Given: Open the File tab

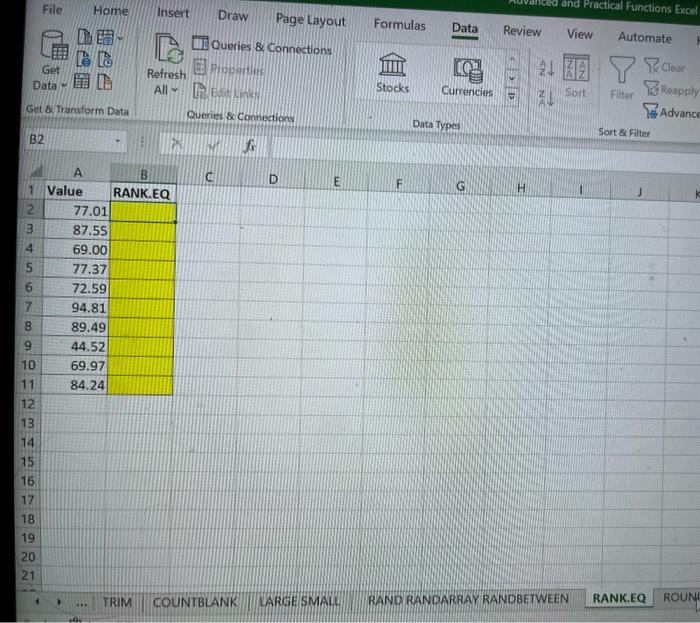Looking at the screenshot, I should (53, 9).
